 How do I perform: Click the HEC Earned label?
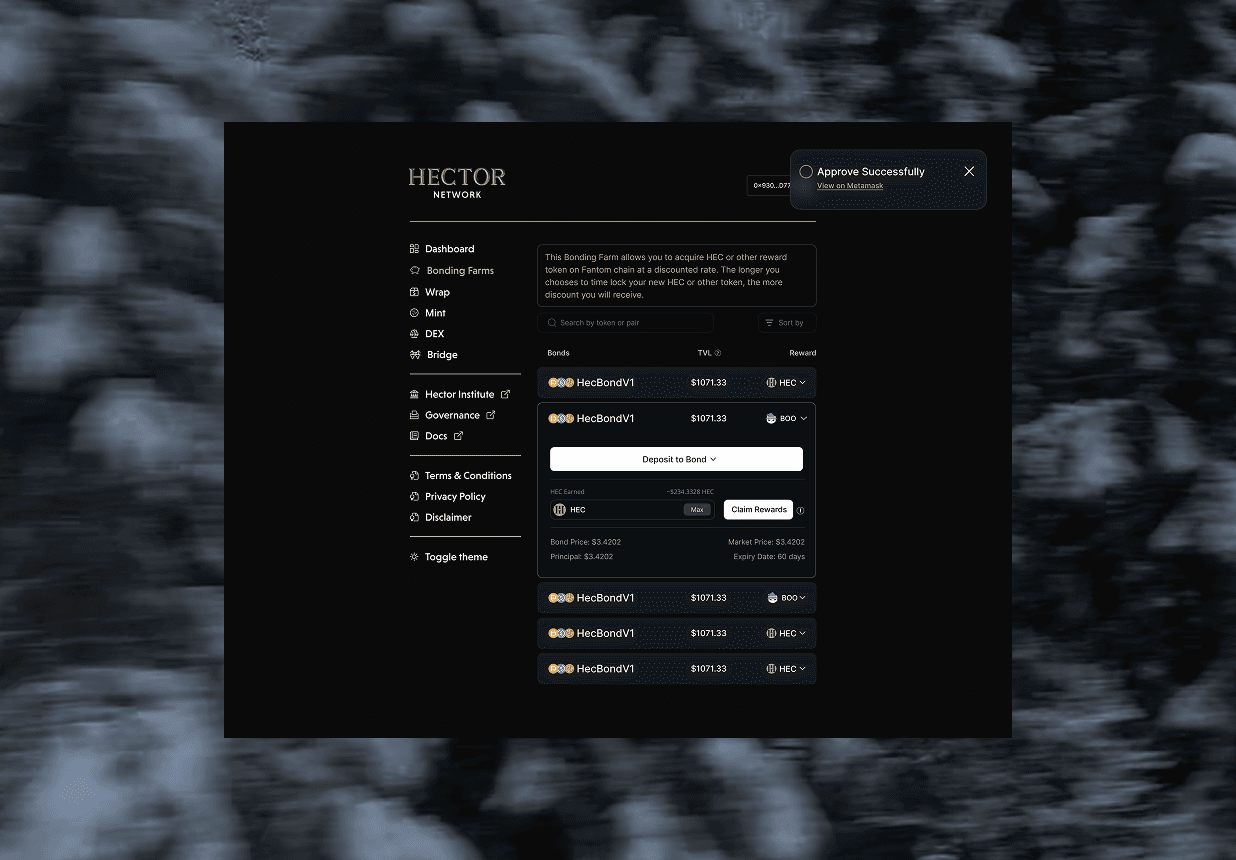pos(567,492)
